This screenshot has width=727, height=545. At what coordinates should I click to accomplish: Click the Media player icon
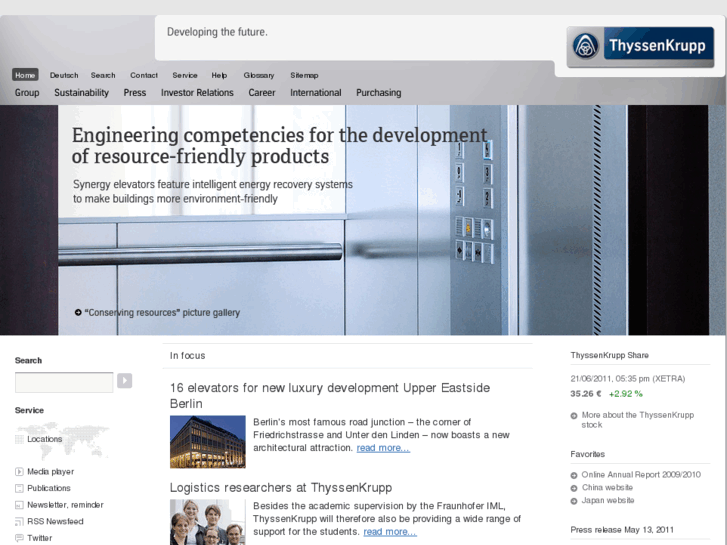19,472
